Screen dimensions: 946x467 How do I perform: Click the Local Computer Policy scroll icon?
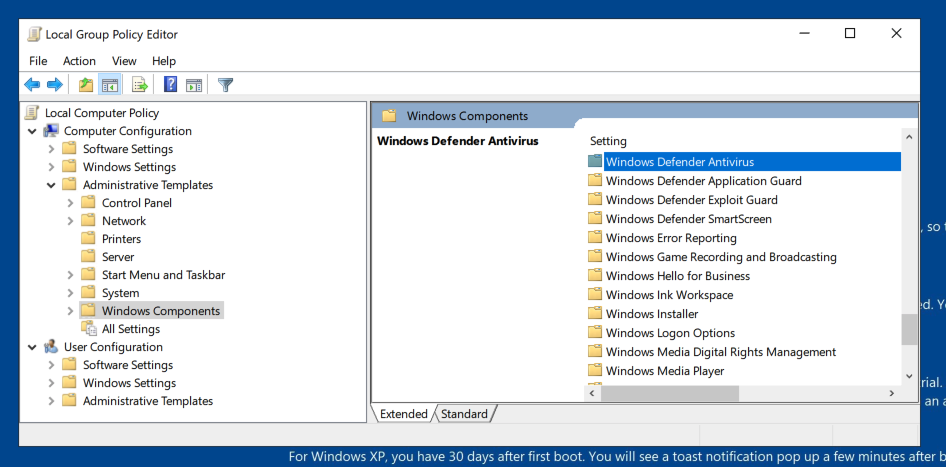pyautogui.click(x=33, y=113)
